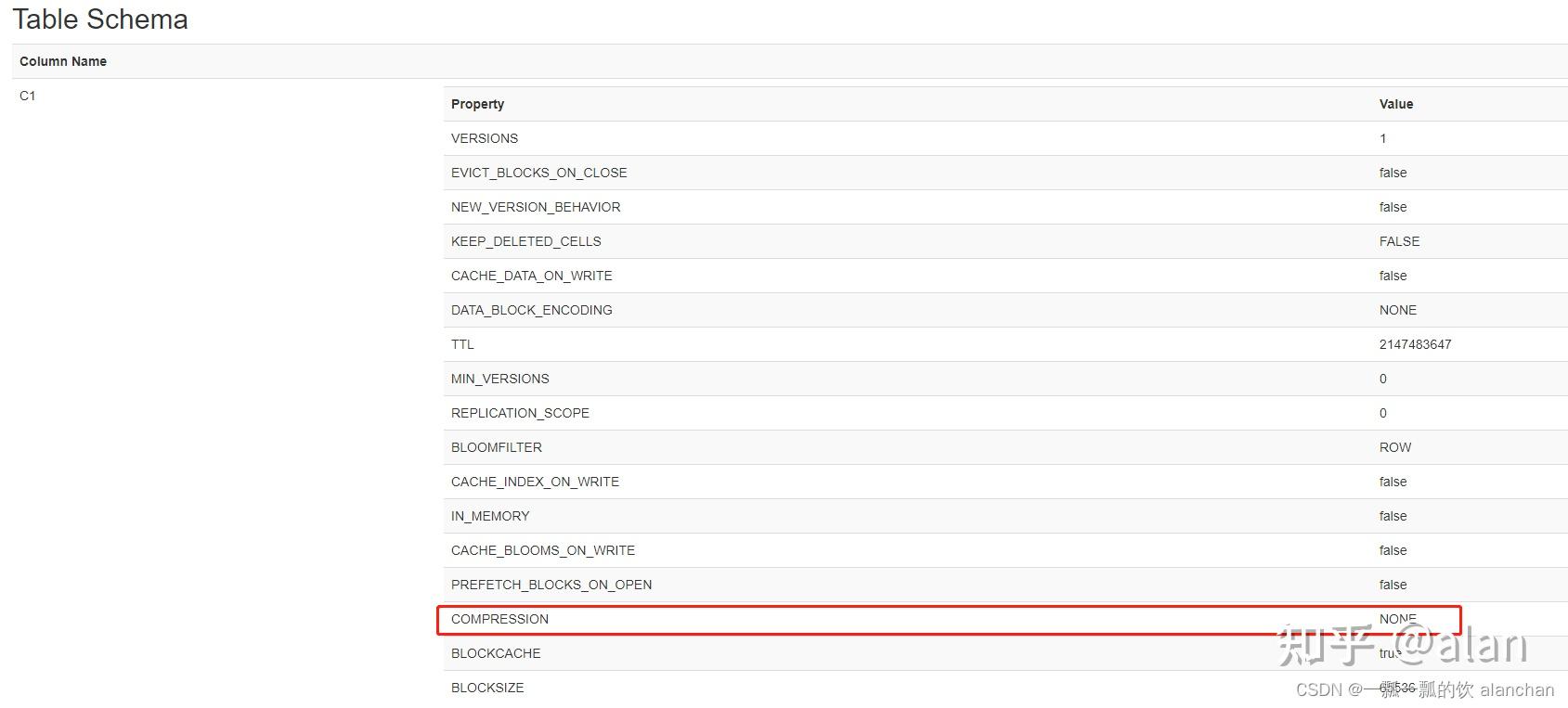
Task: Click the Table Schema heading
Action: coord(100,19)
